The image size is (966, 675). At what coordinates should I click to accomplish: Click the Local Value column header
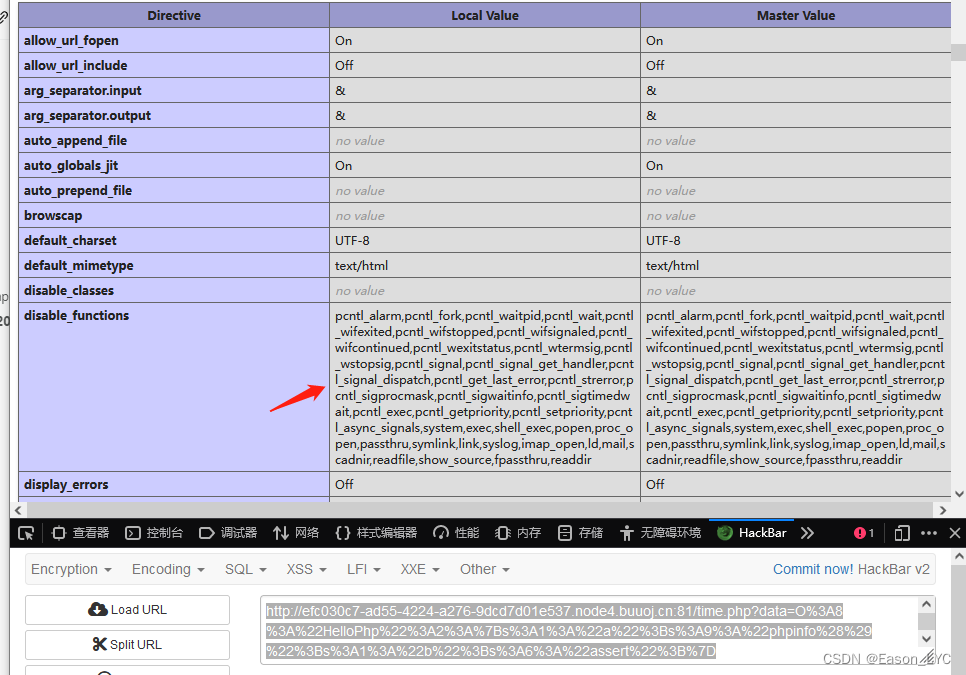pyautogui.click(x=485, y=15)
